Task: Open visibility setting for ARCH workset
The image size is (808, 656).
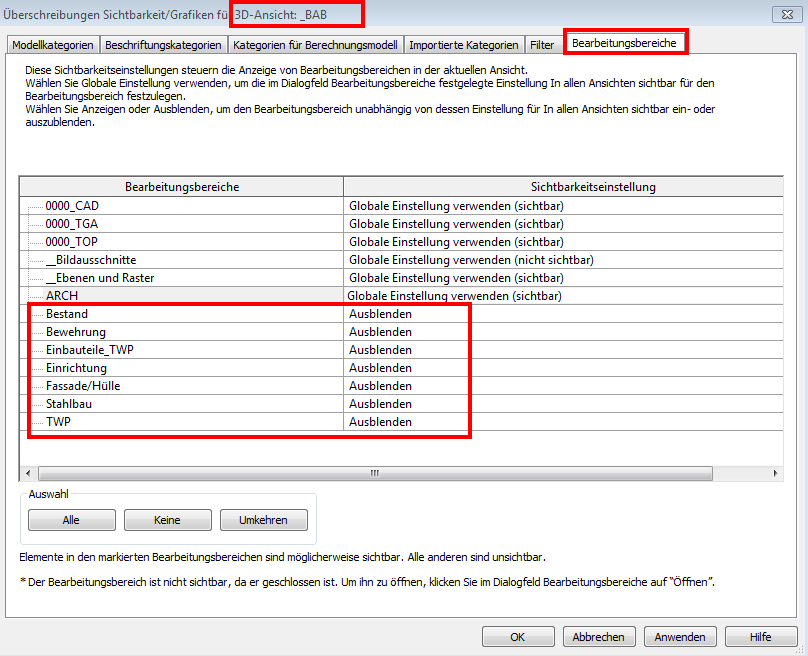Action: click(560, 296)
